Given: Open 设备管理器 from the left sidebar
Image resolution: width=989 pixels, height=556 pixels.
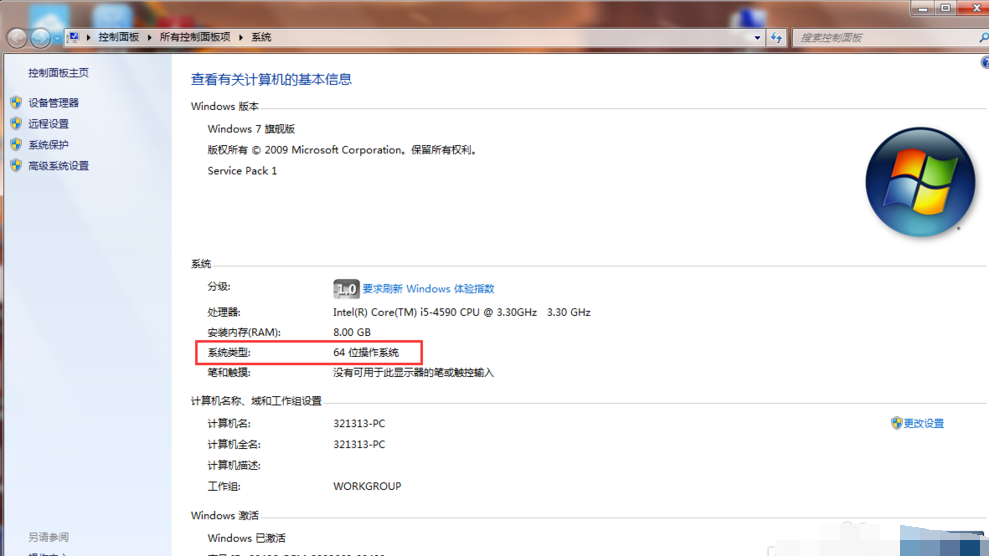Looking at the screenshot, I should [x=53, y=103].
